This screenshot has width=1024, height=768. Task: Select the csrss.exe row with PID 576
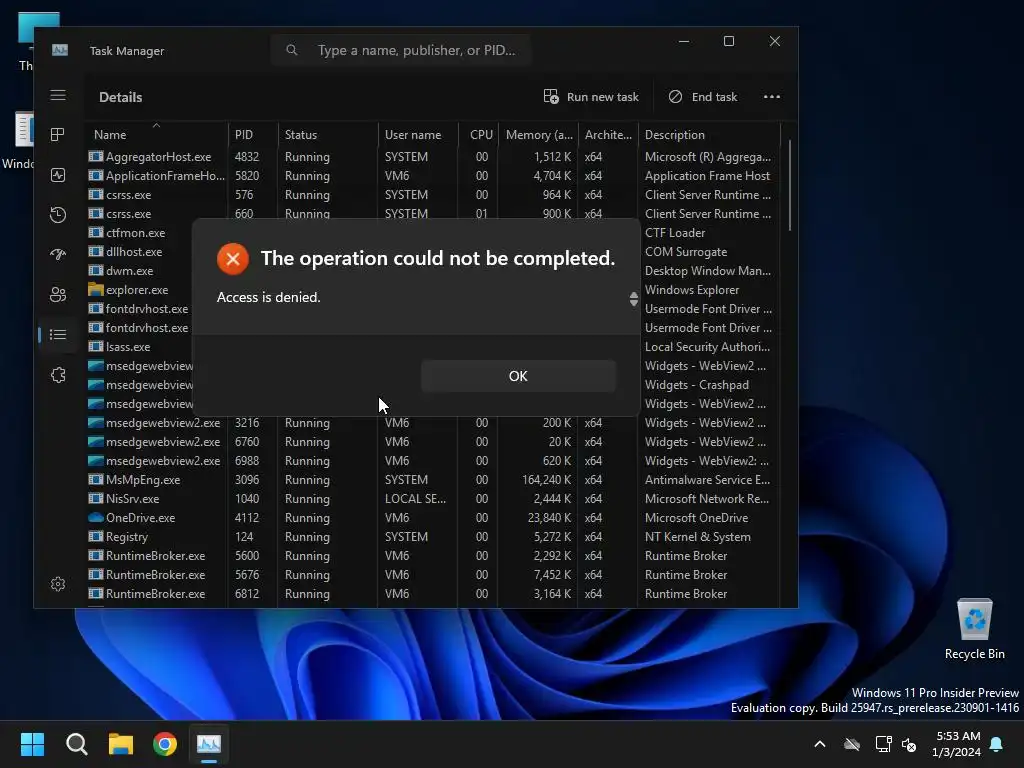pyautogui.click(x=432, y=195)
